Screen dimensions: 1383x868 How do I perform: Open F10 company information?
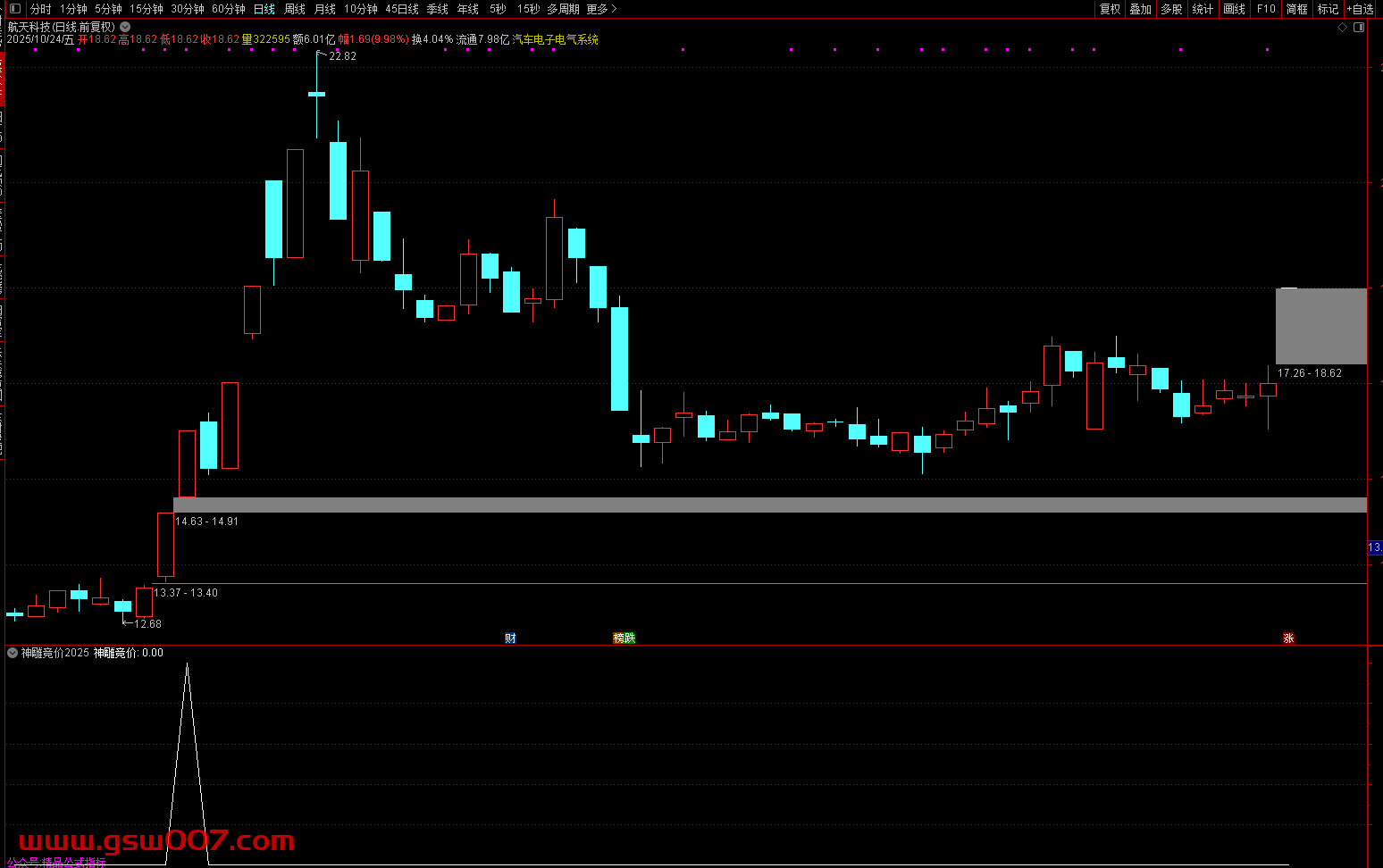click(x=1266, y=9)
